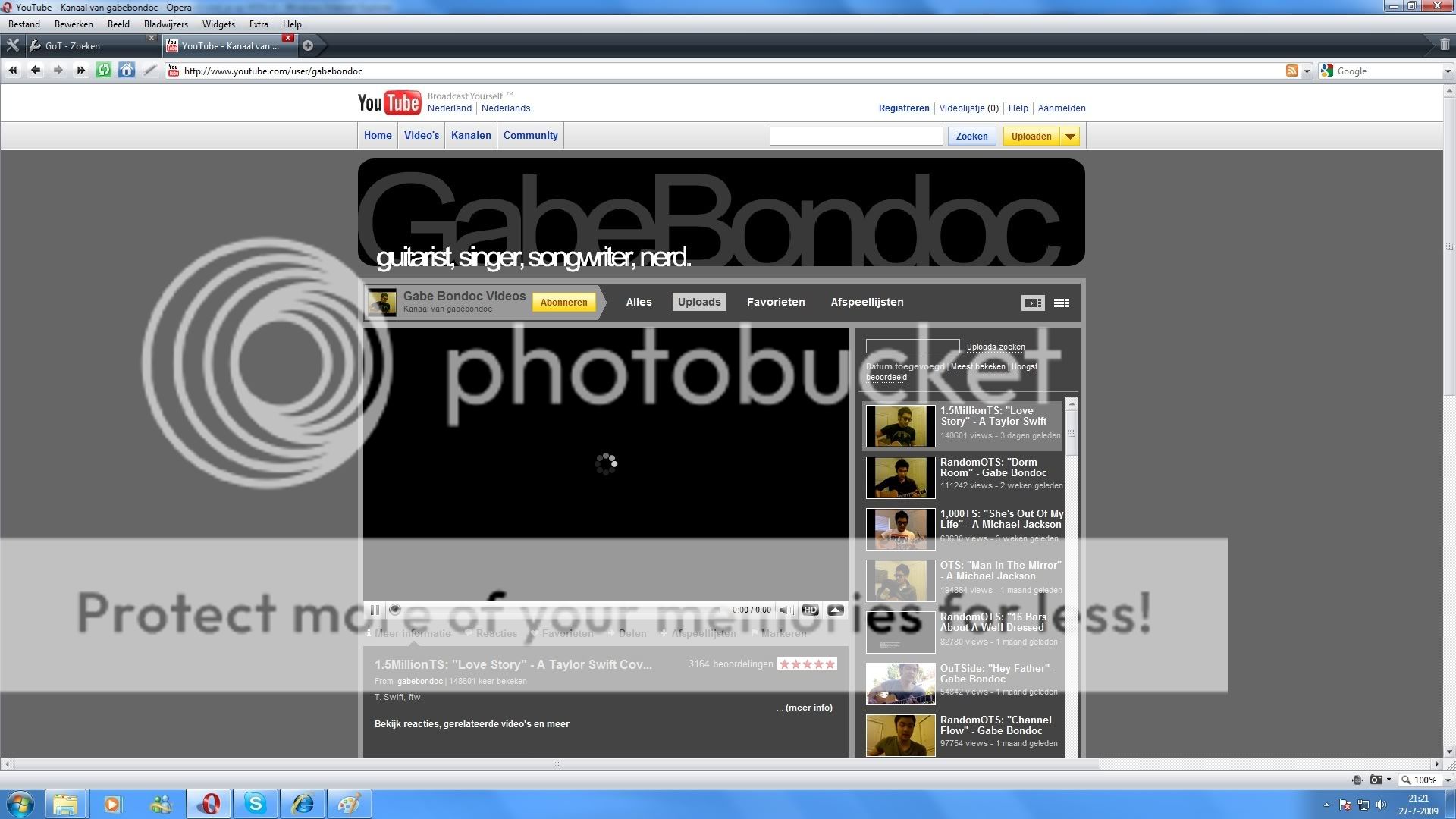Expand the player with up-arrow button
Screen dimensions: 1456x819
point(836,610)
